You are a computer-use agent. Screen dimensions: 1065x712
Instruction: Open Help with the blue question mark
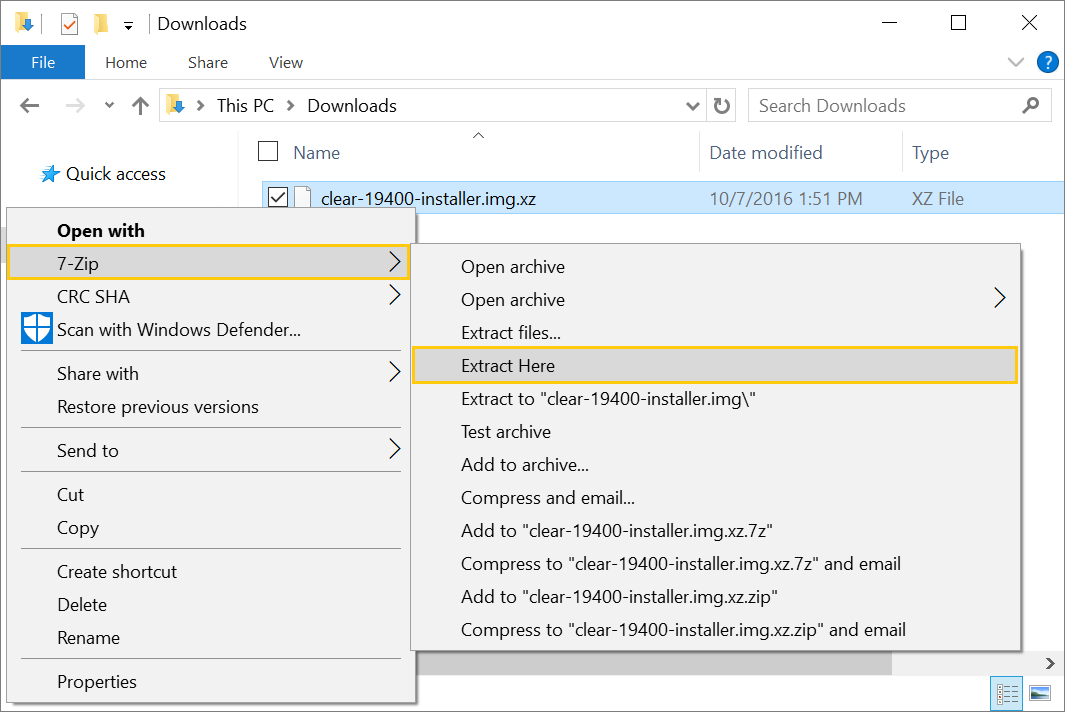1047,63
